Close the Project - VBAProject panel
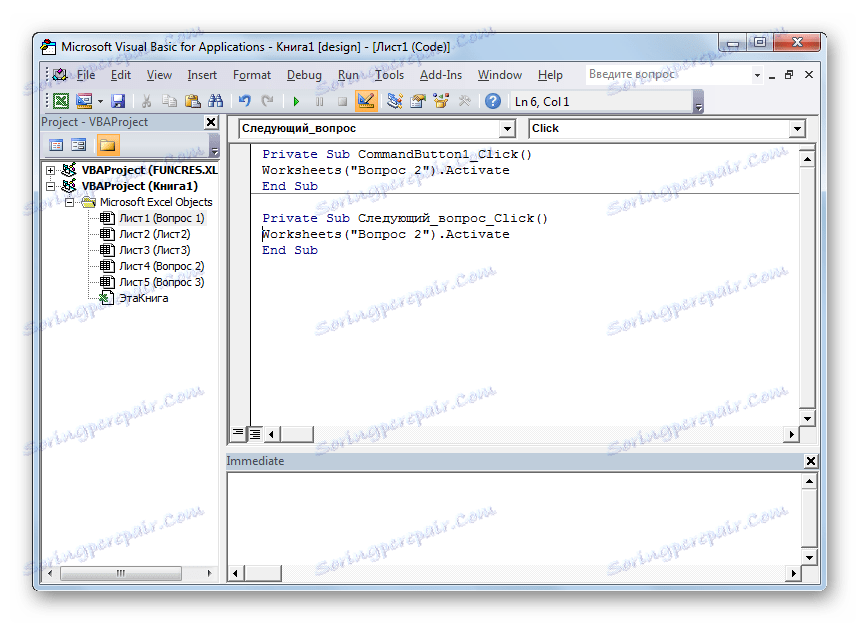This screenshot has height=624, width=860. coord(211,122)
